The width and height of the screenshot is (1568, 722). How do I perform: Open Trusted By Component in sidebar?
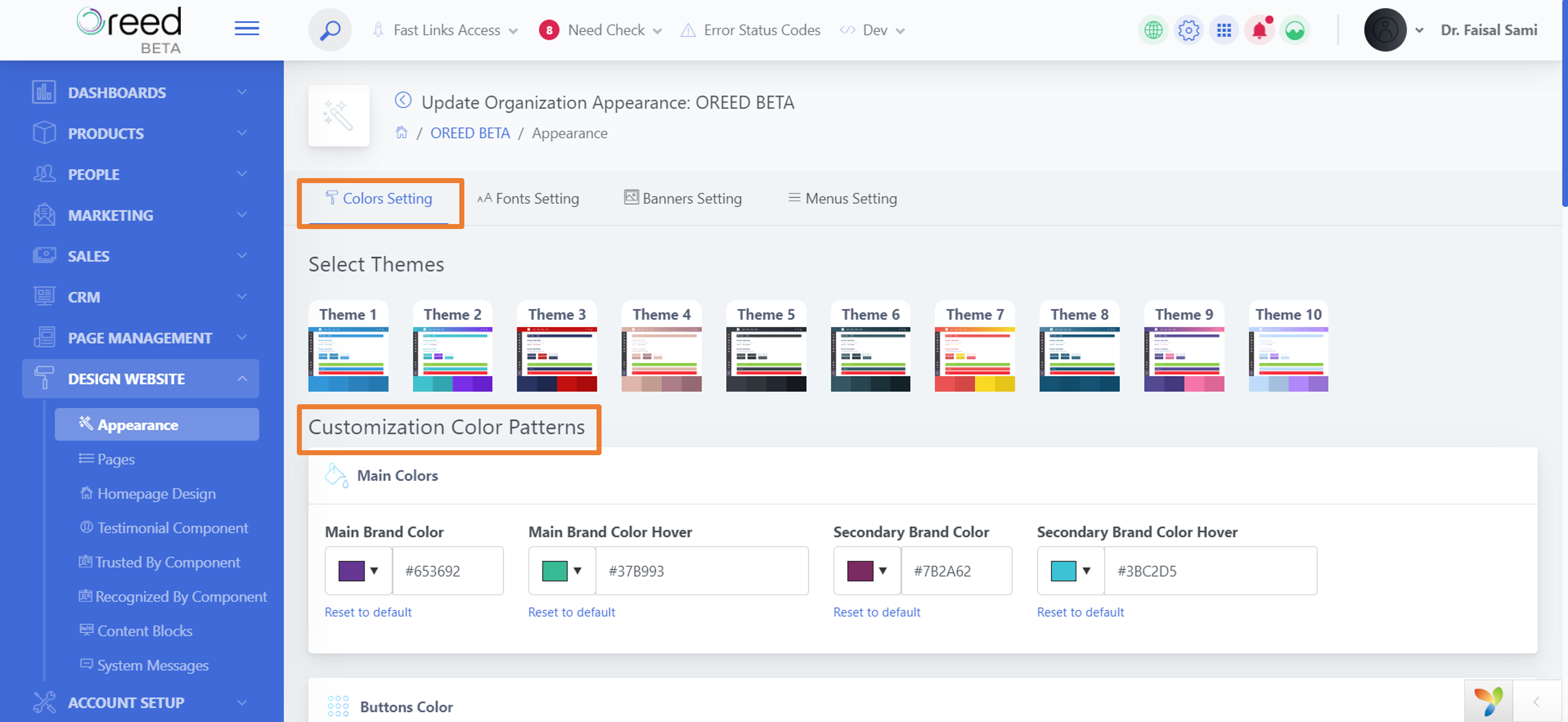click(x=160, y=562)
